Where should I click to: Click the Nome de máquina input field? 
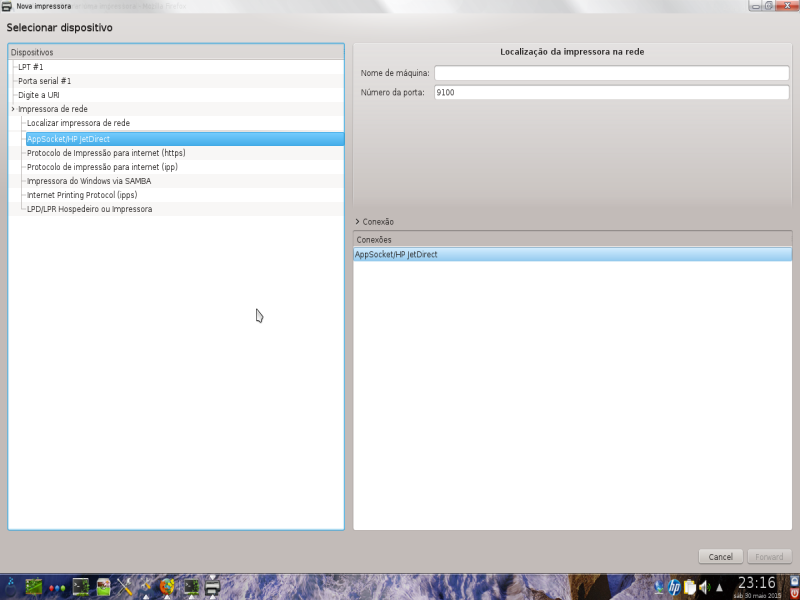[612, 73]
